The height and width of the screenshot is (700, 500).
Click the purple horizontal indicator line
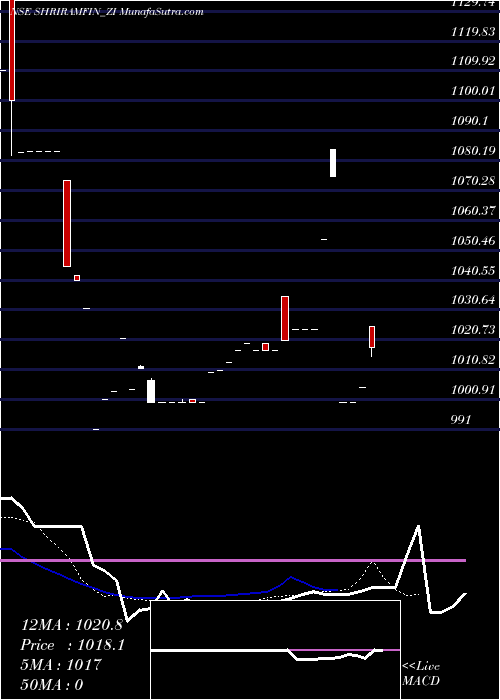pyautogui.click(x=233, y=560)
